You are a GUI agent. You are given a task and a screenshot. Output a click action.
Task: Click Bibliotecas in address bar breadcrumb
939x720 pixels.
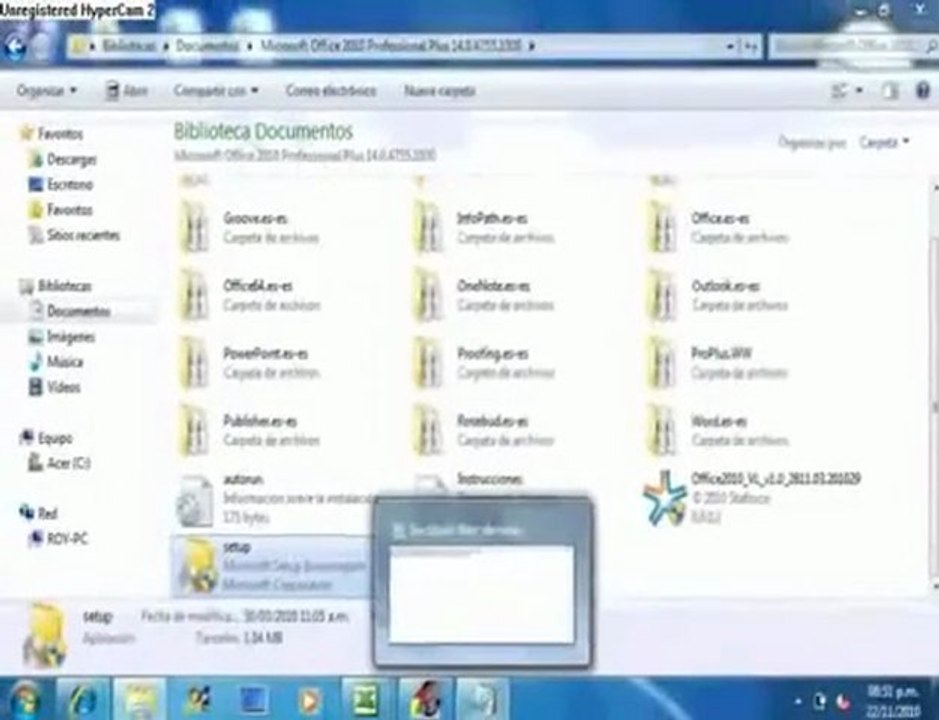tap(129, 46)
